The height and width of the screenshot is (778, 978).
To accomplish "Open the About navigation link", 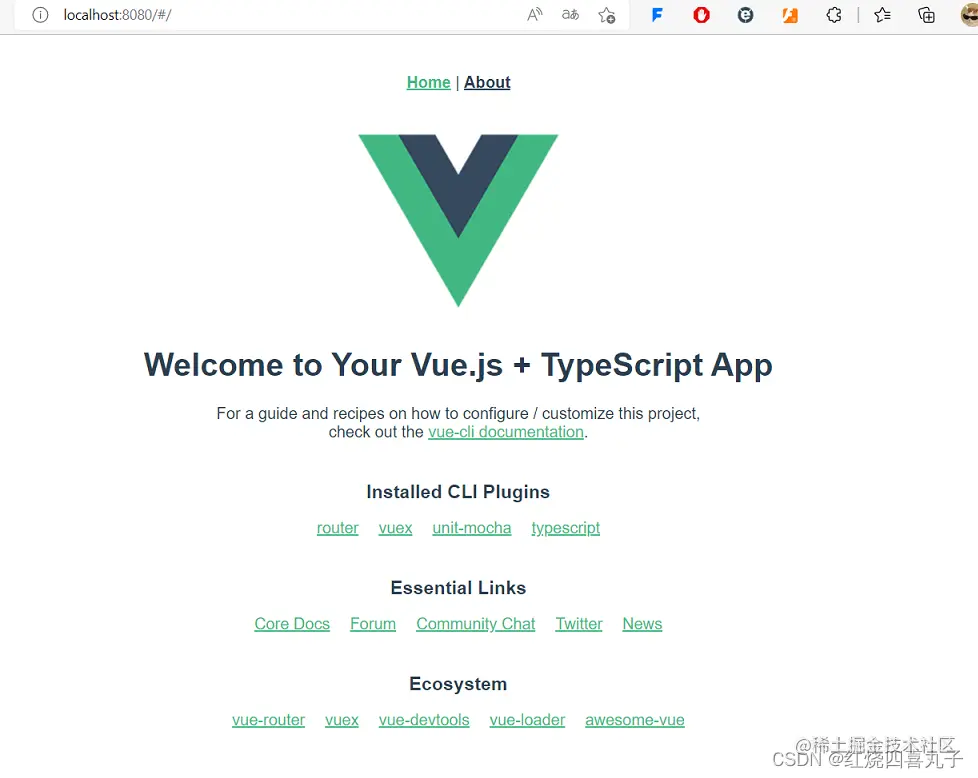I will pyautogui.click(x=487, y=82).
